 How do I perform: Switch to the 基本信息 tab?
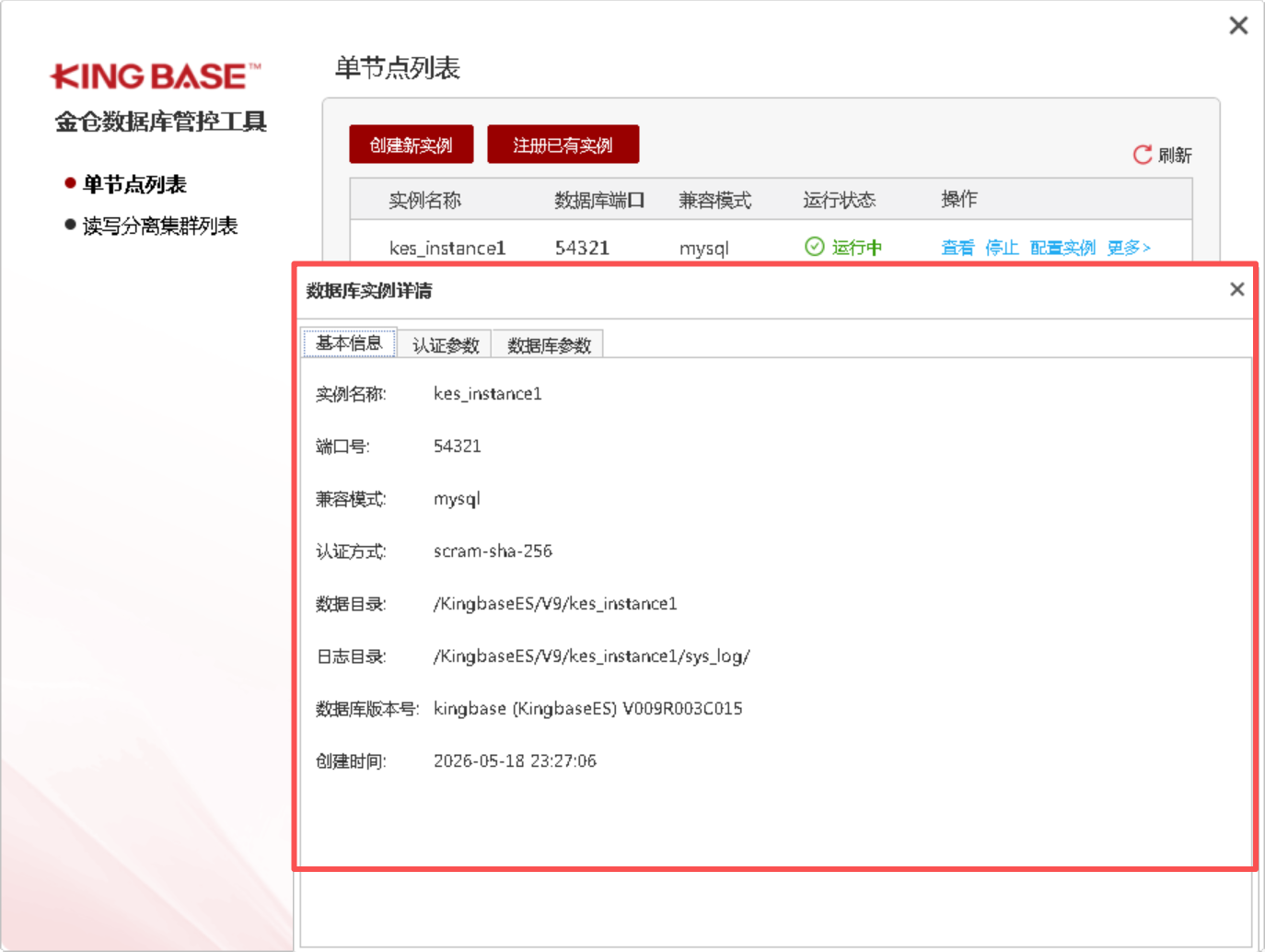[349, 343]
